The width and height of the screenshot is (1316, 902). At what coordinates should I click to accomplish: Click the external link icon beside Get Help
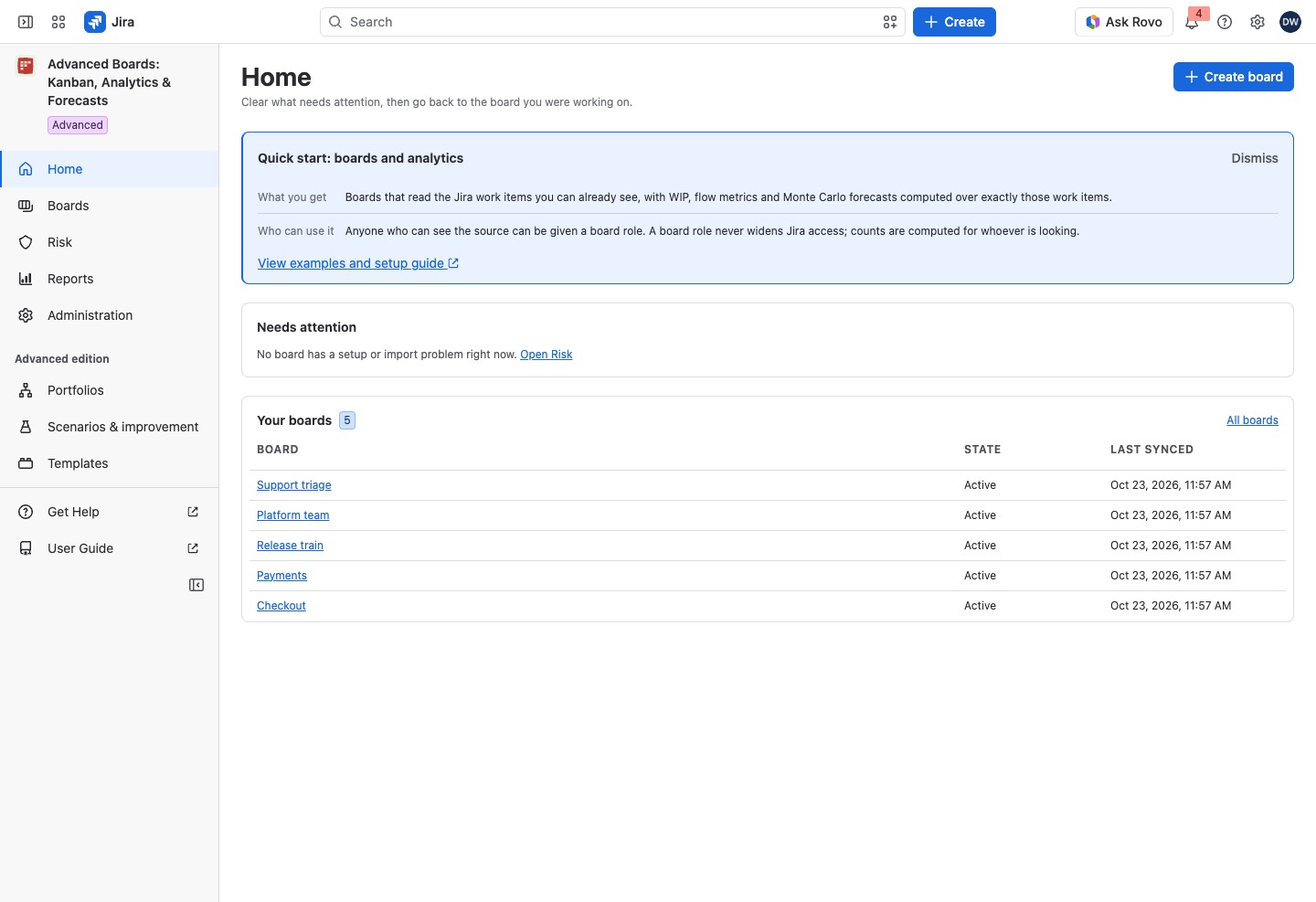click(193, 512)
